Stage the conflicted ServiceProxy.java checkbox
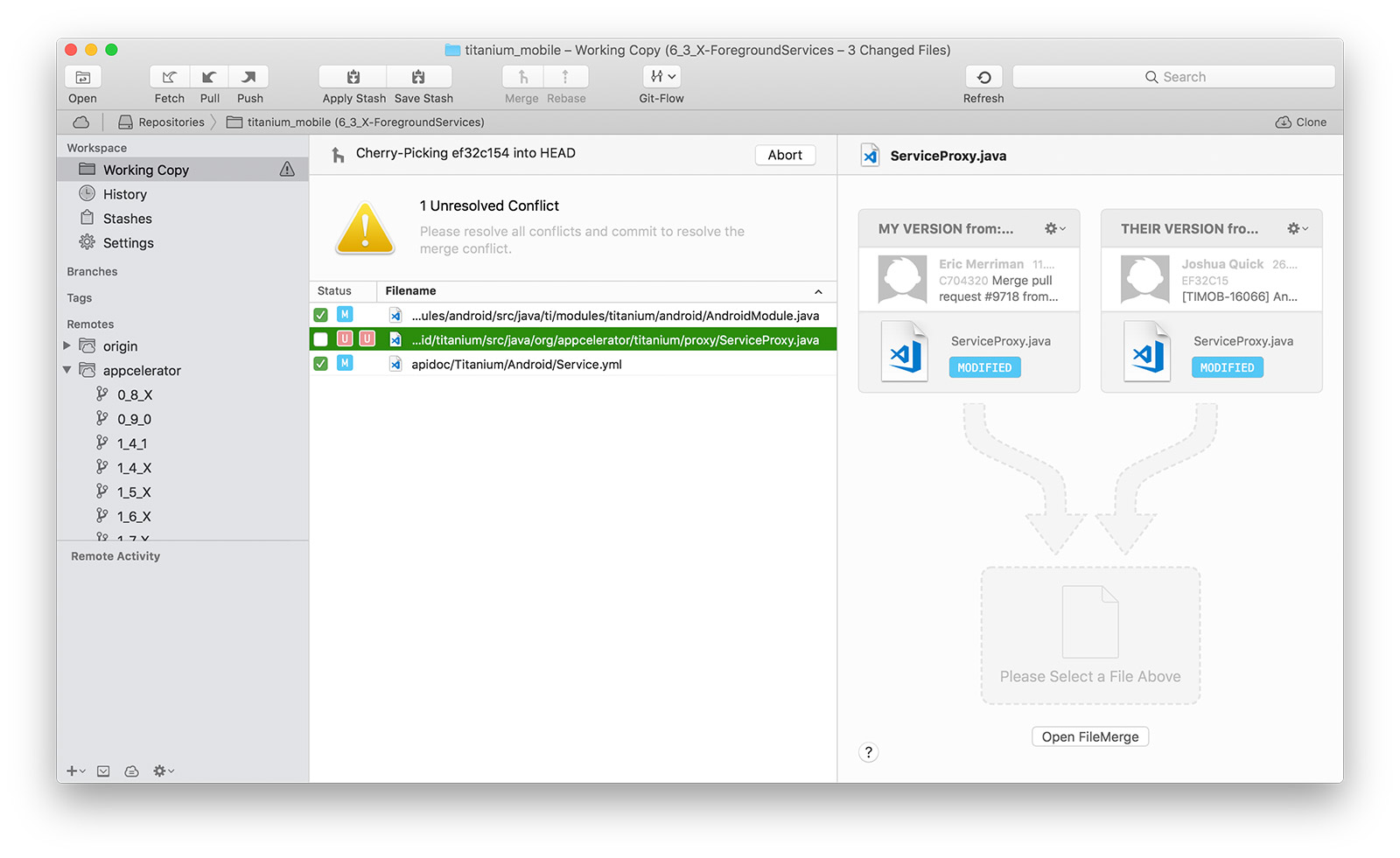This screenshot has width=1400, height=858. (x=321, y=339)
